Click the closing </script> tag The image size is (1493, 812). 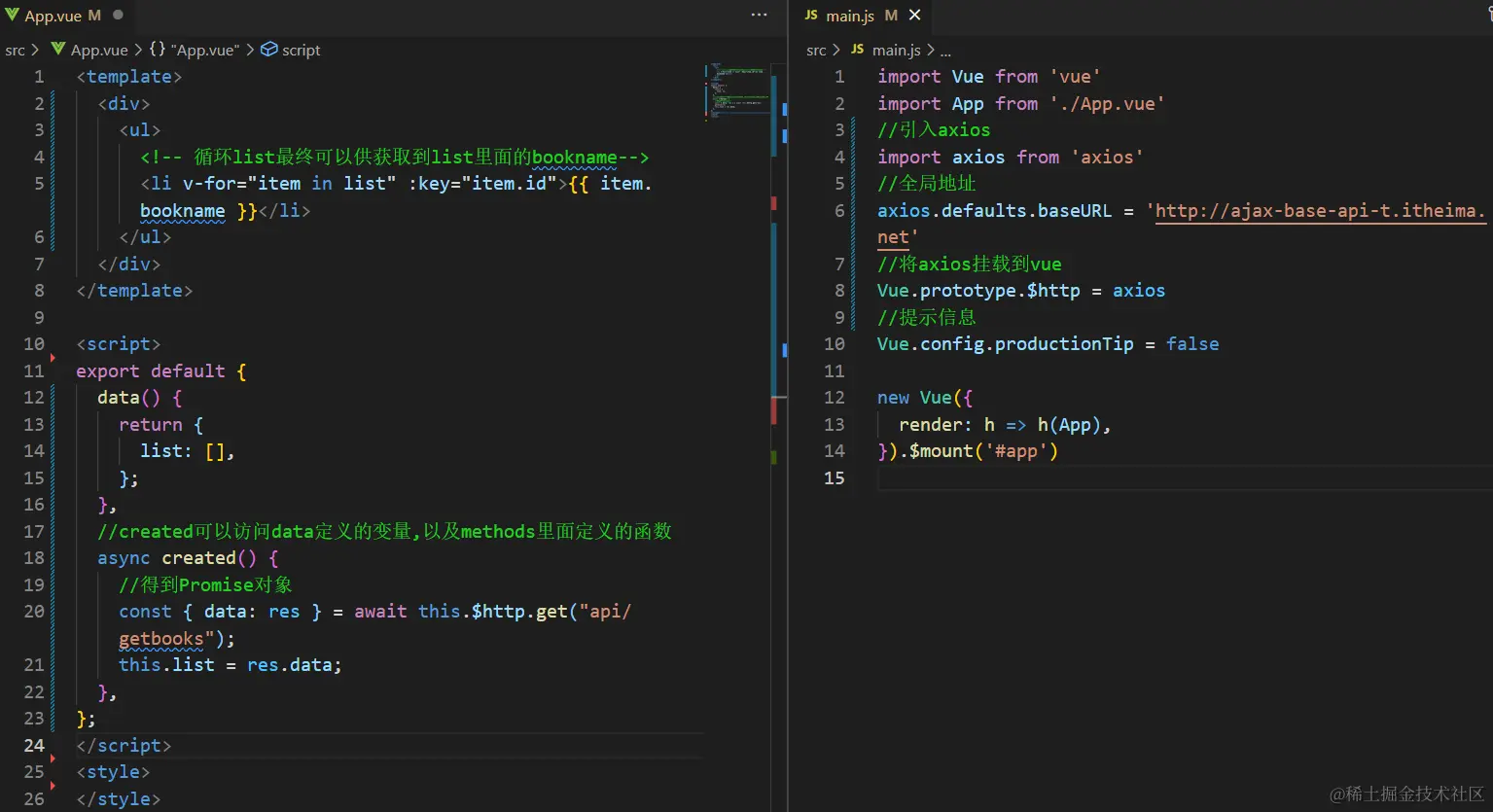[x=124, y=746]
